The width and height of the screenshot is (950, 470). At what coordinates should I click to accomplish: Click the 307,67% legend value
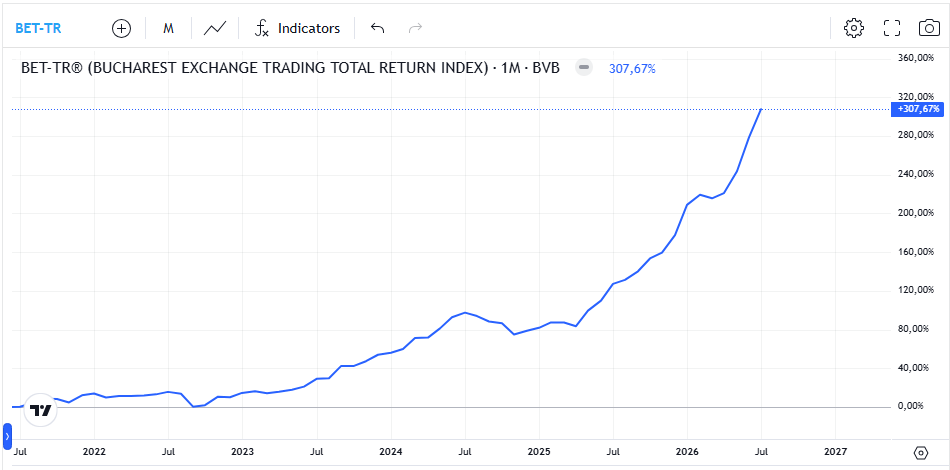[632, 69]
